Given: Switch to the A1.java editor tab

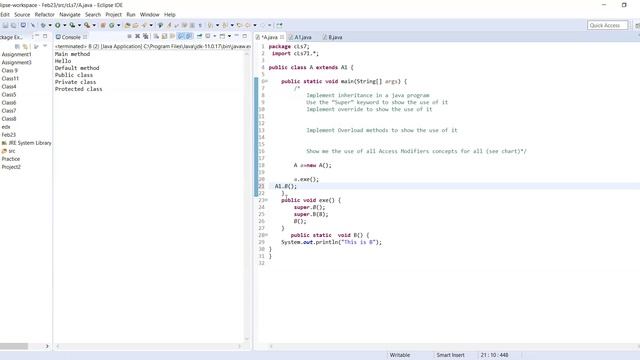Looking at the screenshot, I should [x=302, y=37].
